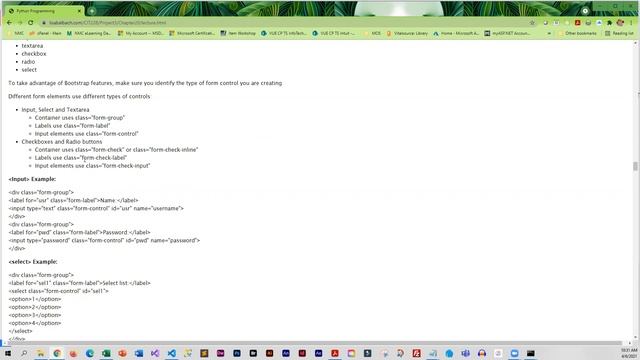Viewport: 640px width, 360px height.
Task: Open File Explorer from taskbar
Action: [x=40, y=353]
